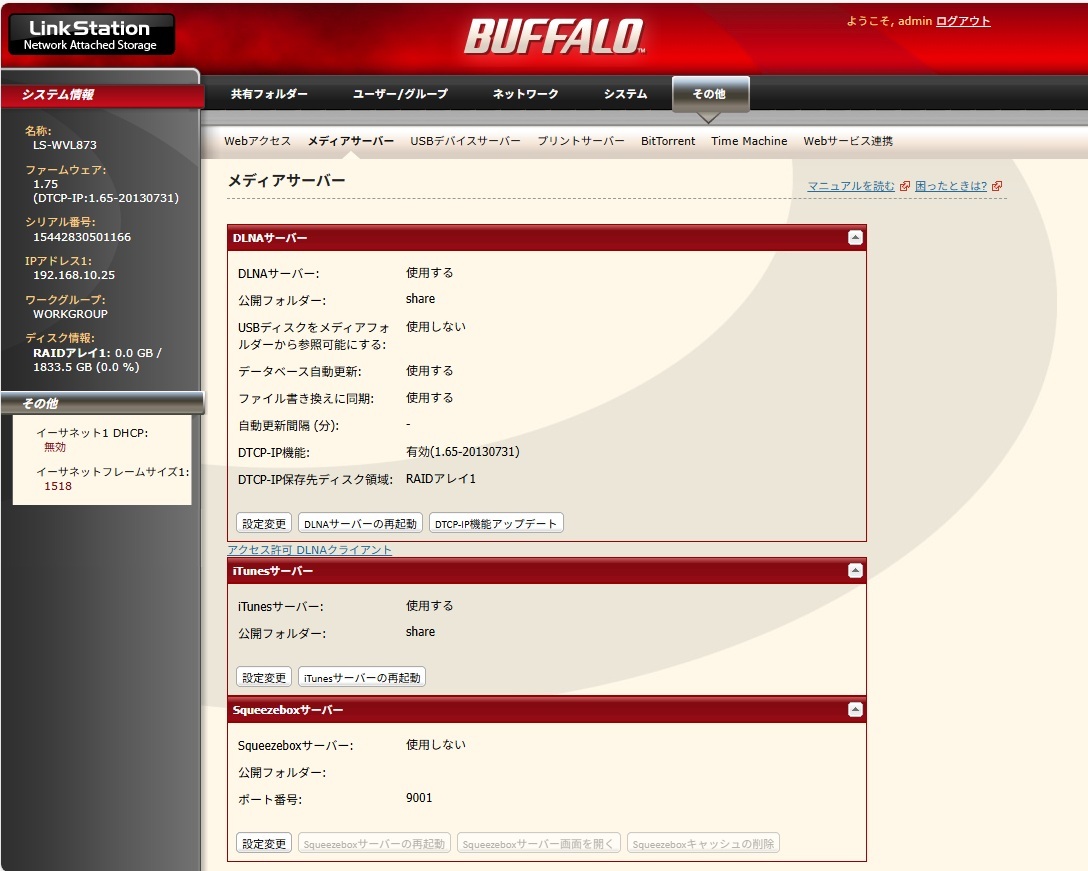Click the その他 sidebar header

[x=102, y=403]
